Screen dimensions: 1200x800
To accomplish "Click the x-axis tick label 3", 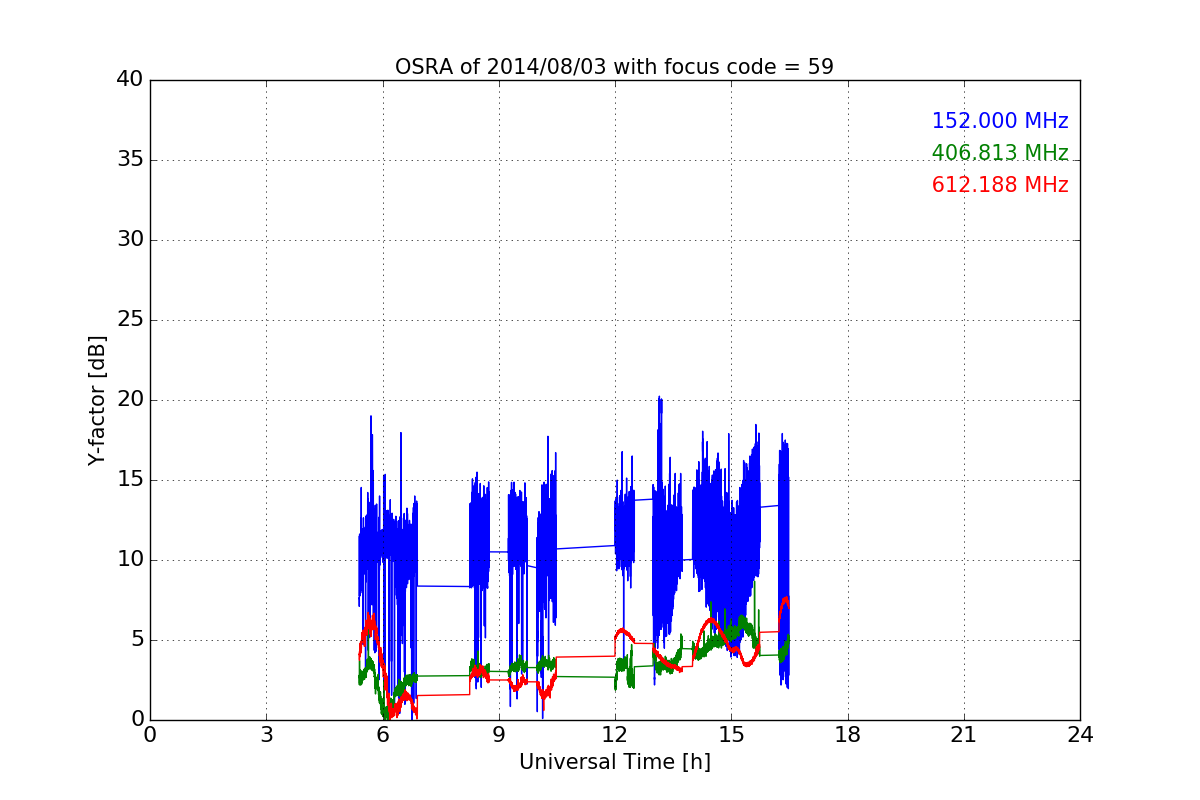I will click(x=266, y=735).
